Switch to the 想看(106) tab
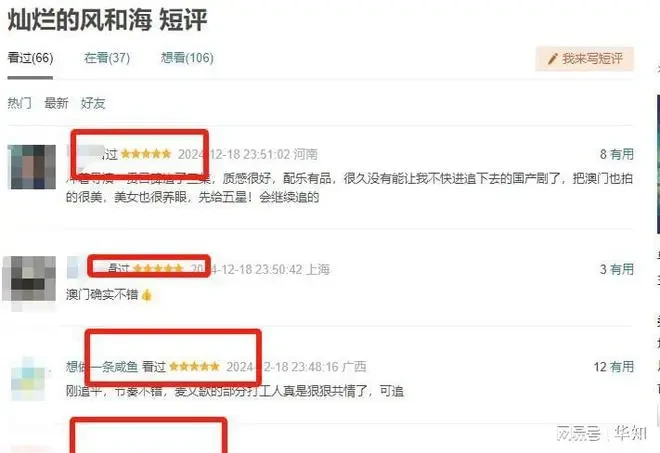This screenshot has width=660, height=453. pos(187,58)
